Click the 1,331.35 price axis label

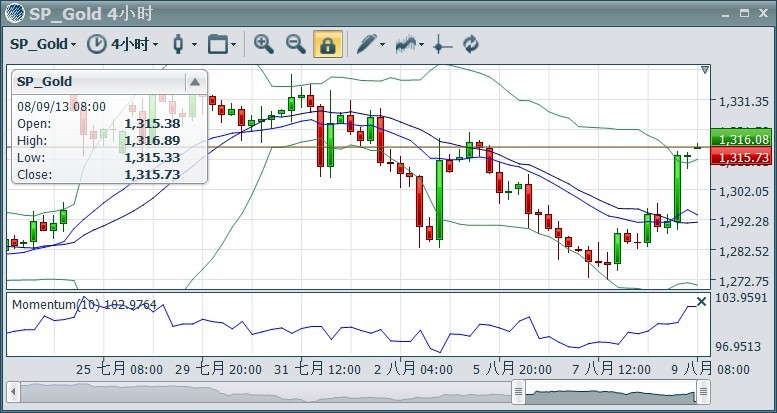[x=743, y=102]
